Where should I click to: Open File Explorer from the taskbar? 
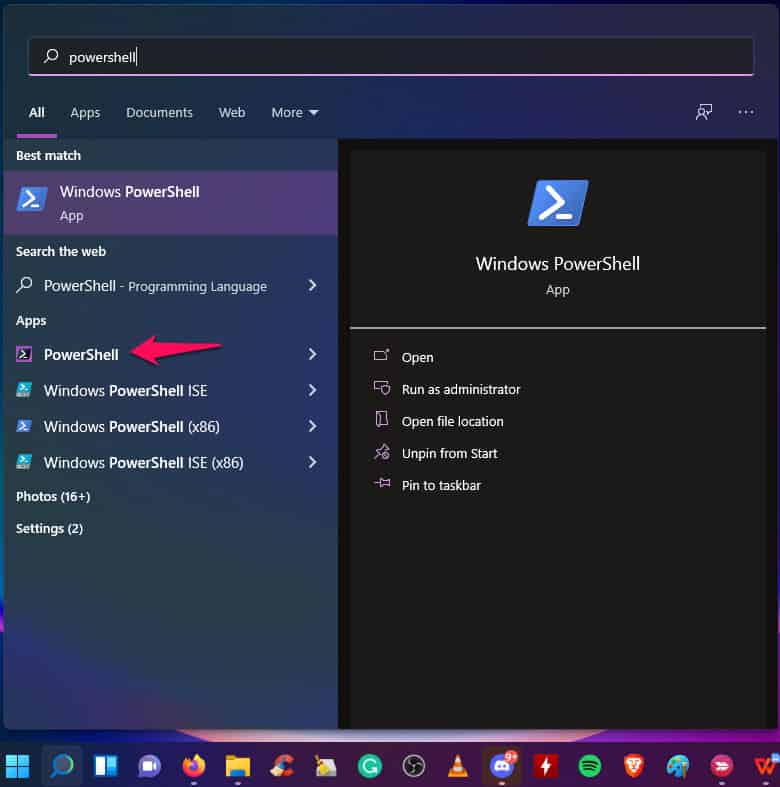pos(237,766)
